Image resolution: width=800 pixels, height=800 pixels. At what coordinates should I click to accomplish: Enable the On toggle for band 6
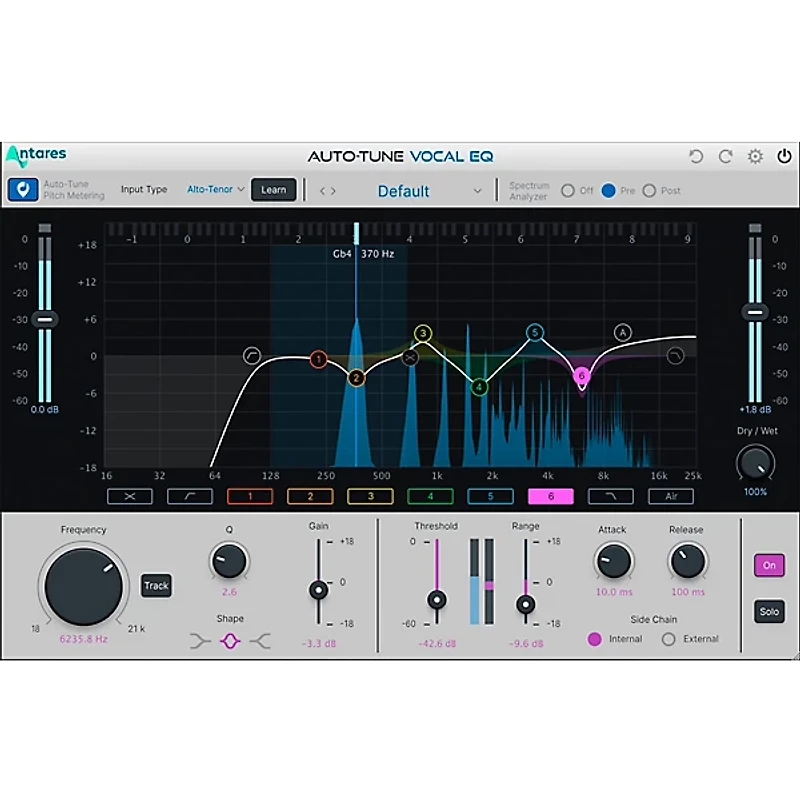(769, 565)
